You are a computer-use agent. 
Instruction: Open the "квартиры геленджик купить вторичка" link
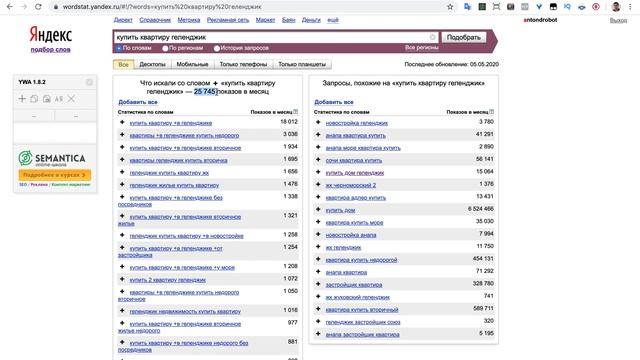coord(178,160)
